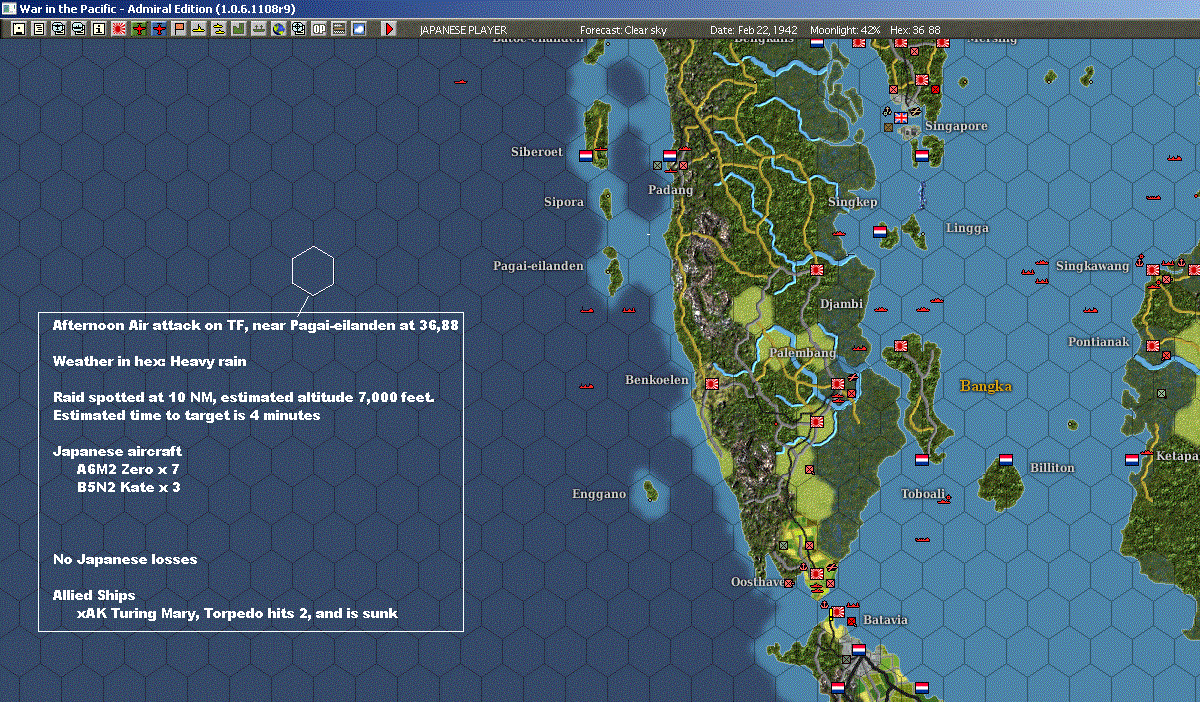This screenshot has width=1200, height=702.
Task: Open the cloud weather toolbar icon
Action: coord(358,29)
